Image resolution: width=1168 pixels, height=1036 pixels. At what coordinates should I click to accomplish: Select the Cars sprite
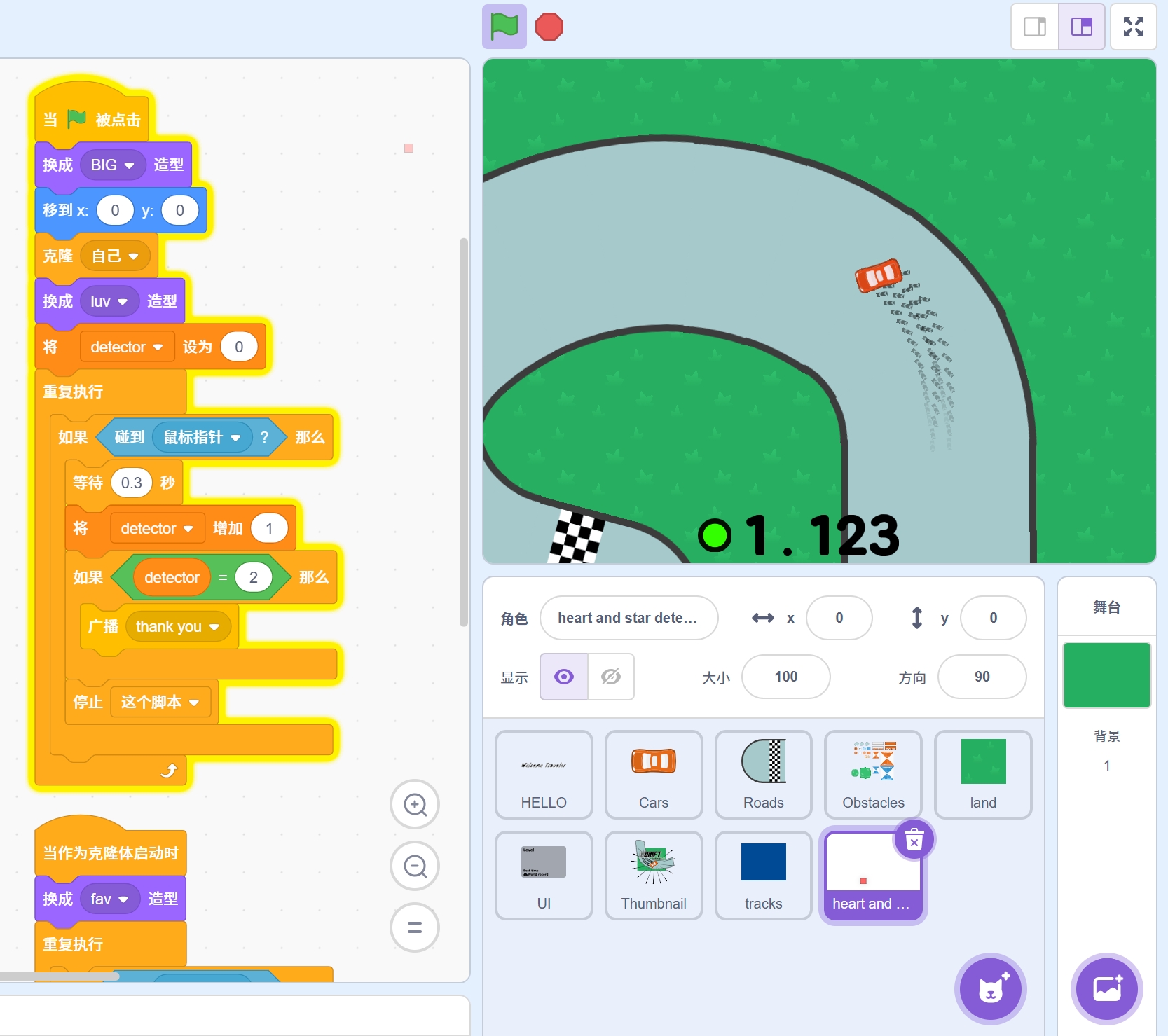(x=653, y=774)
